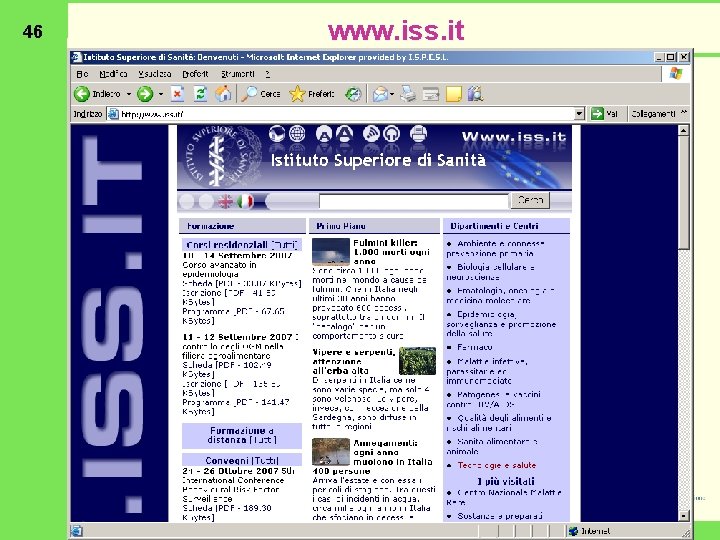This screenshot has height=540, width=720.
Task: Click the green Back arrow button
Action: [x=82, y=94]
